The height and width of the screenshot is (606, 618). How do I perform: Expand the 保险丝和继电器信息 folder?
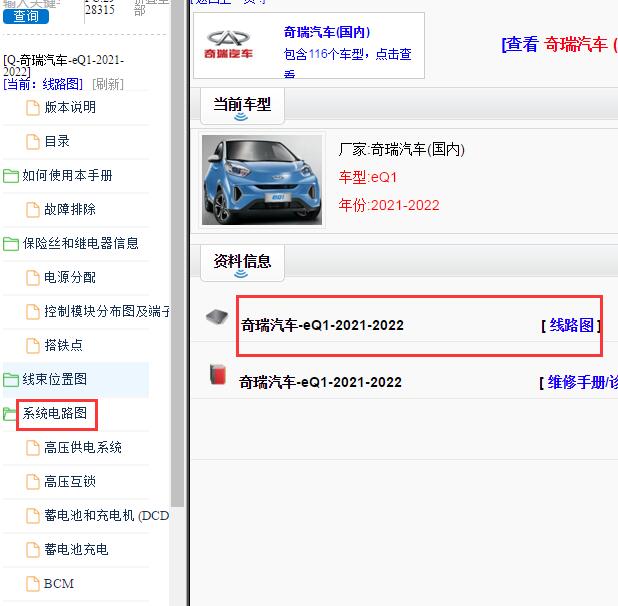[80, 243]
